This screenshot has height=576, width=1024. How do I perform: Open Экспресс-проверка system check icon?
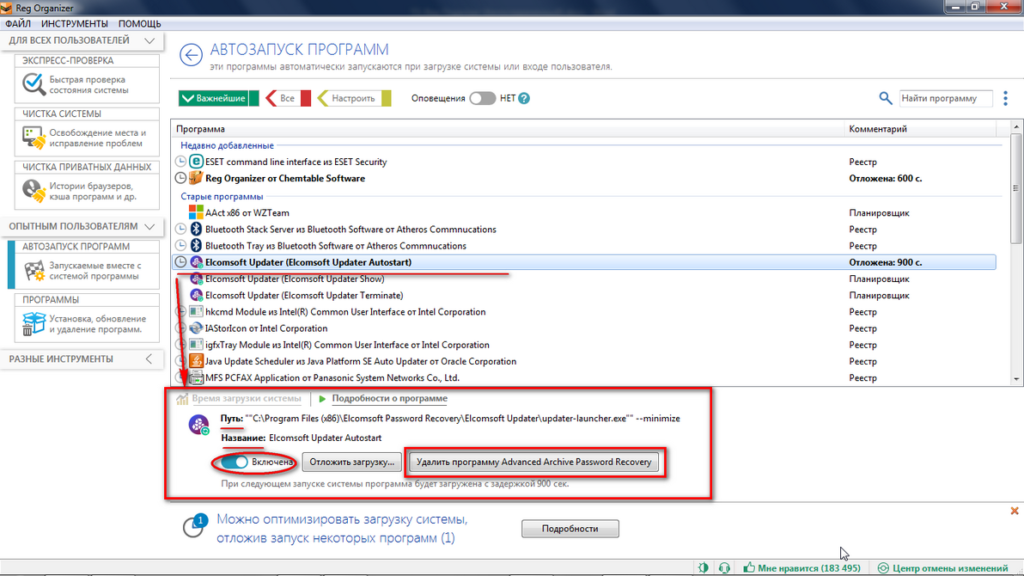32,84
